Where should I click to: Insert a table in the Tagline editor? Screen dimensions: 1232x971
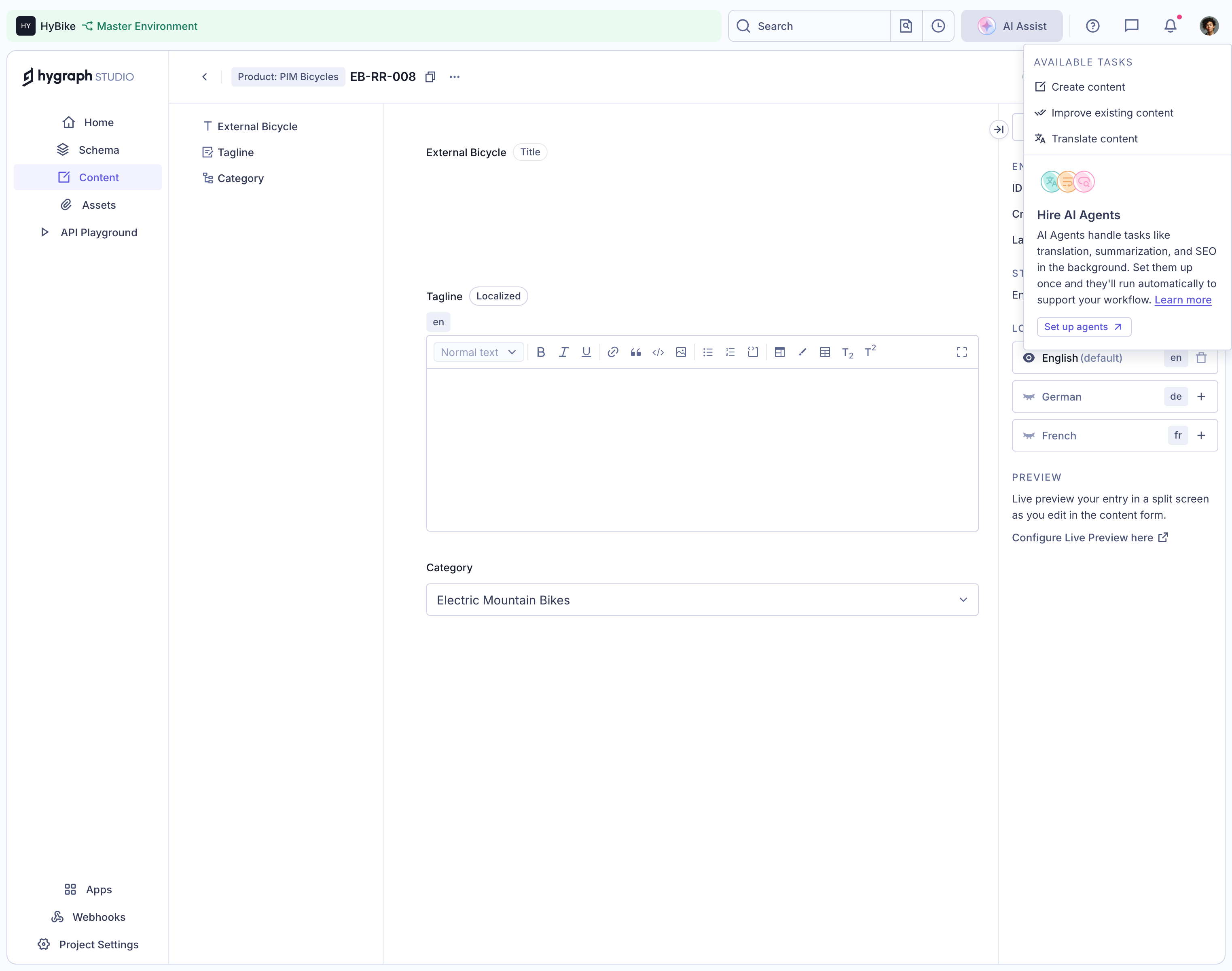click(x=825, y=352)
